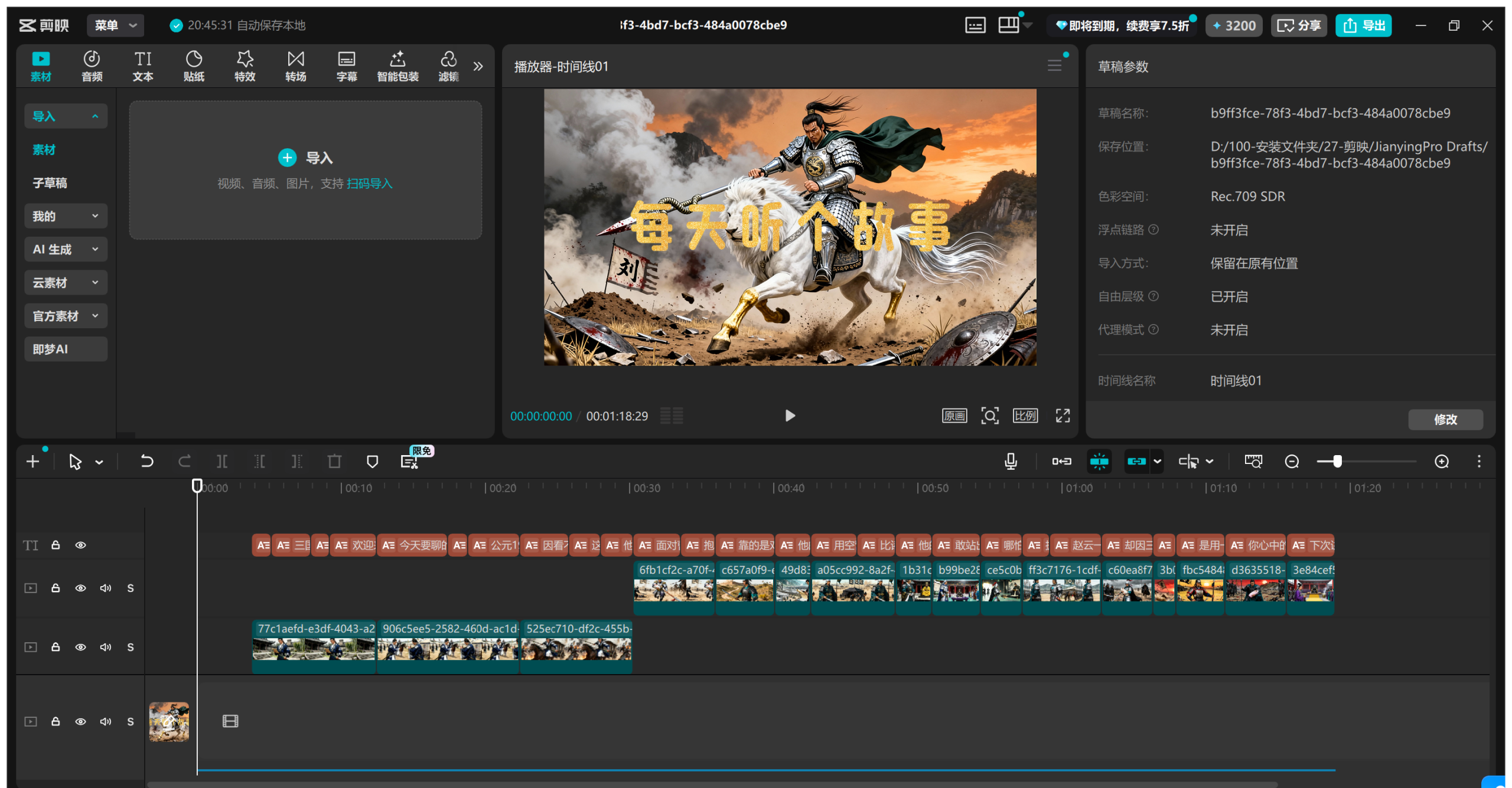Click the fullscreen expand icon in player

(x=1063, y=416)
